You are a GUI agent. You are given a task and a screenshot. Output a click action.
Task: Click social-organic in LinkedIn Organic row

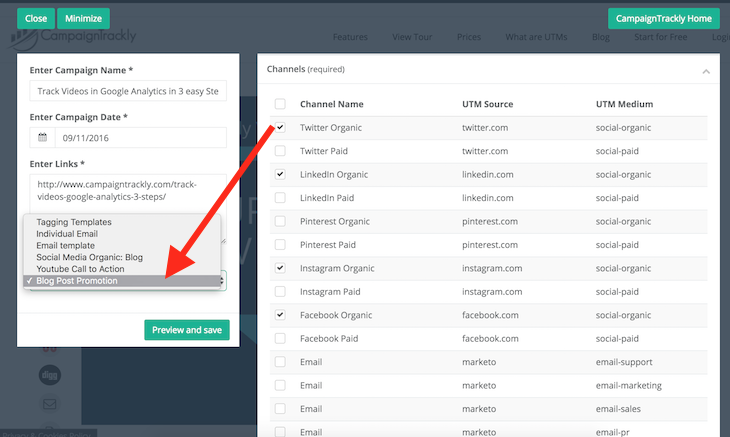623,175
